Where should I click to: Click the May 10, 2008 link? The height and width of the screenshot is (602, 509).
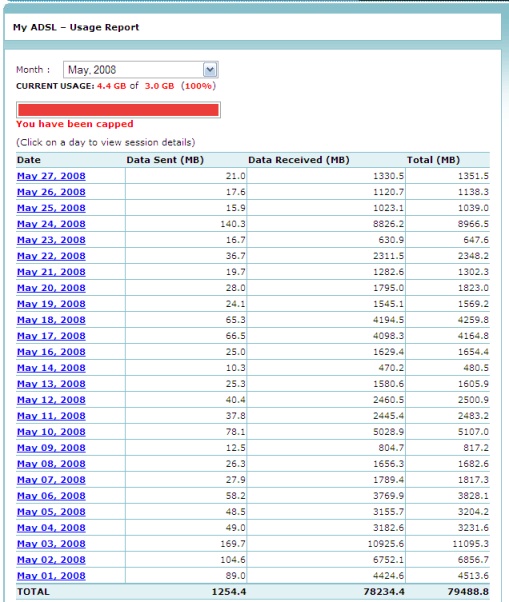pyautogui.click(x=51, y=432)
